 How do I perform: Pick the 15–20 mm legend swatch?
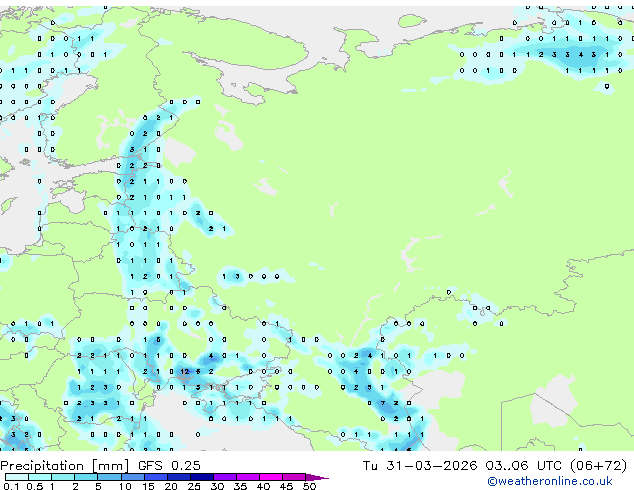click(x=155, y=477)
